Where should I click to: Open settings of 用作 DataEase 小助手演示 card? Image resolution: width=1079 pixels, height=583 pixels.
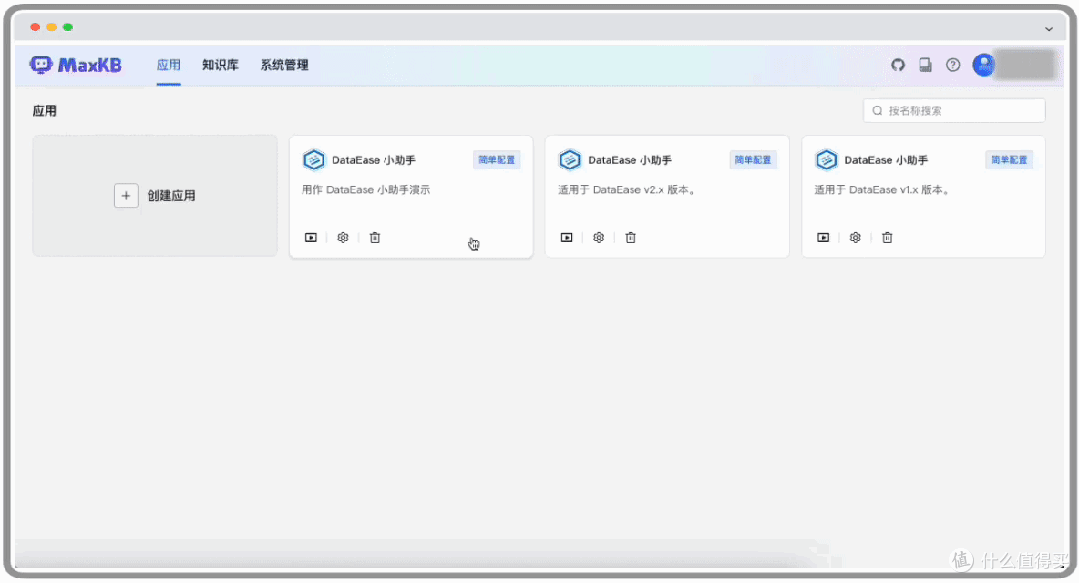343,237
